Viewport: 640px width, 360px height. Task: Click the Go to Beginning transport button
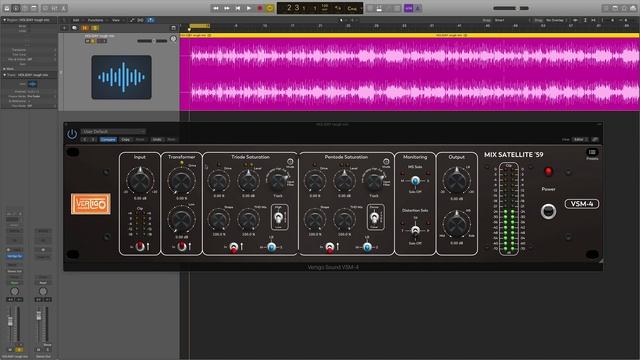(x=238, y=8)
